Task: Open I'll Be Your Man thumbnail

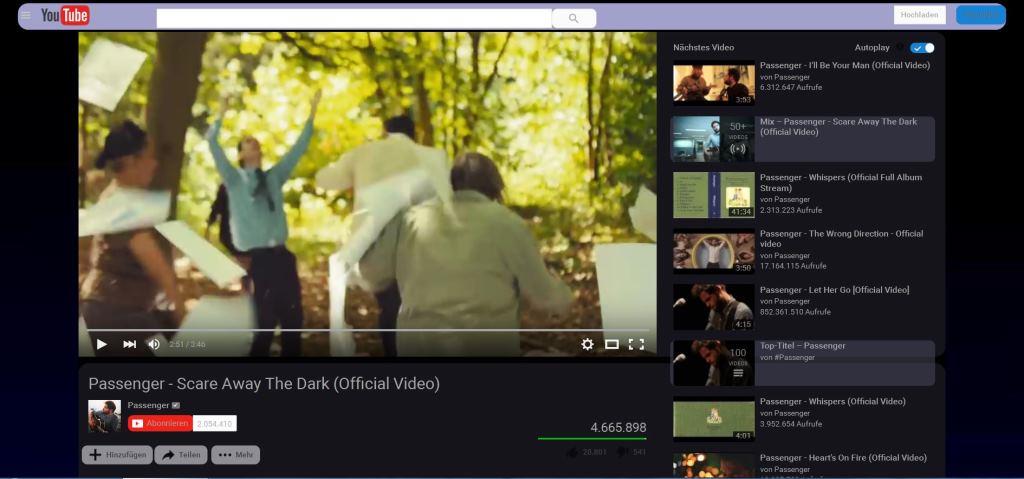Action: point(714,83)
